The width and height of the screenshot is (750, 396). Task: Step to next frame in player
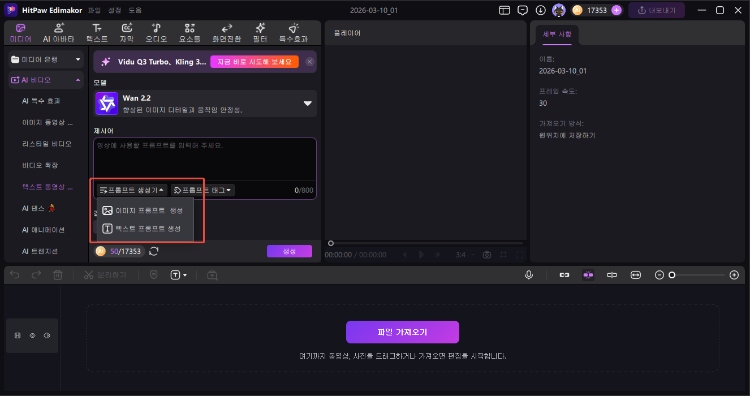pos(438,255)
